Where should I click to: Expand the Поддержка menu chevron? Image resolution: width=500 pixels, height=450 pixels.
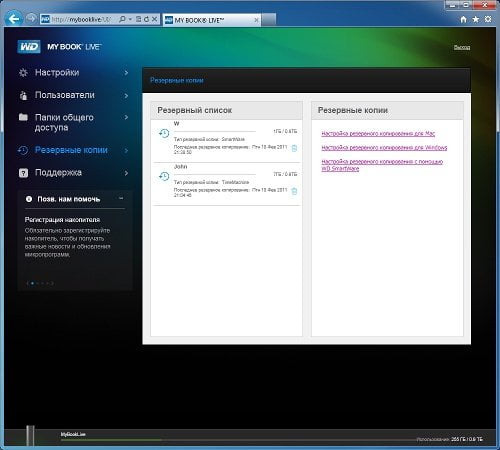[126, 173]
